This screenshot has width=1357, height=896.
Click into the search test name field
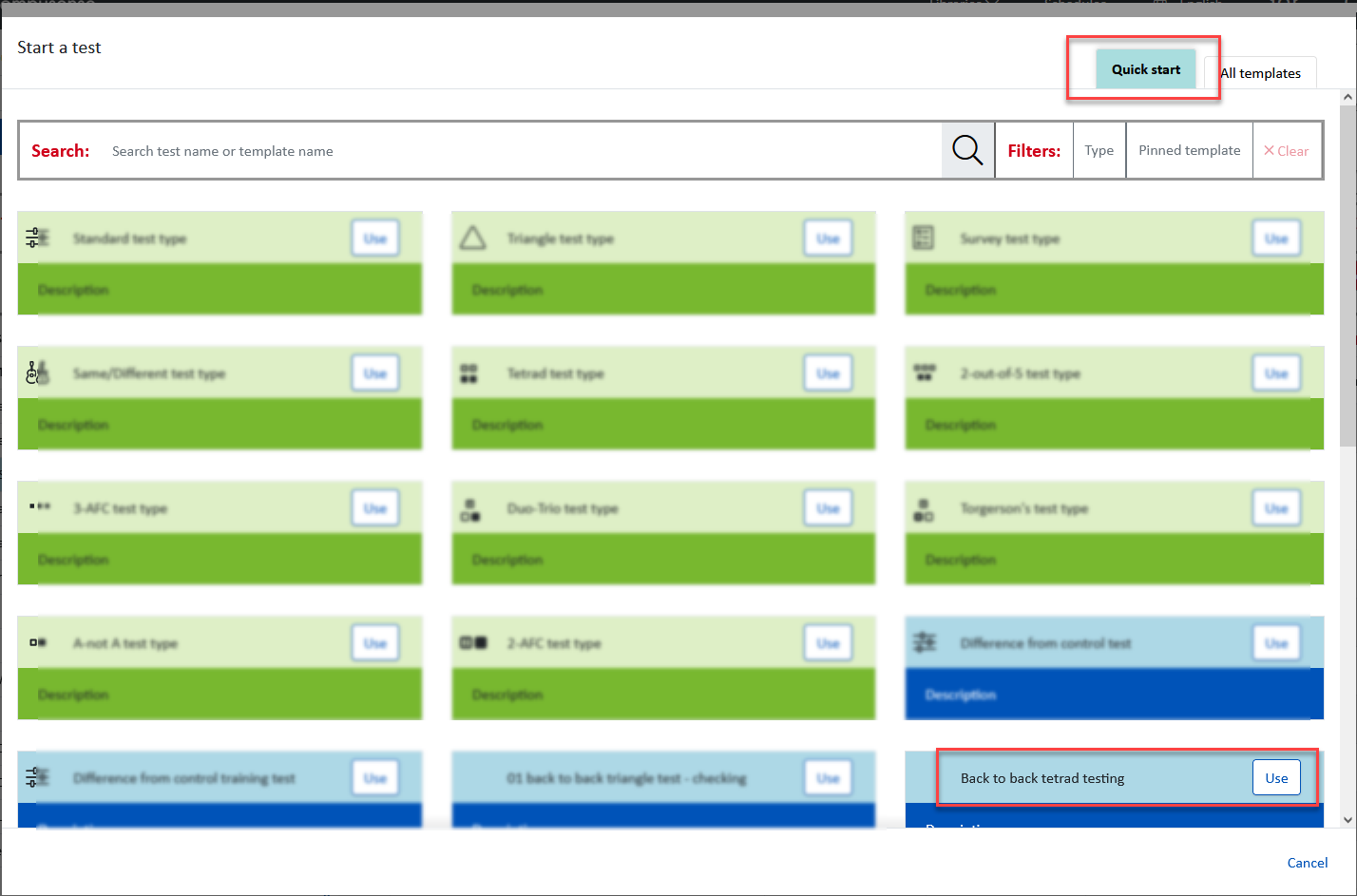[523, 151]
